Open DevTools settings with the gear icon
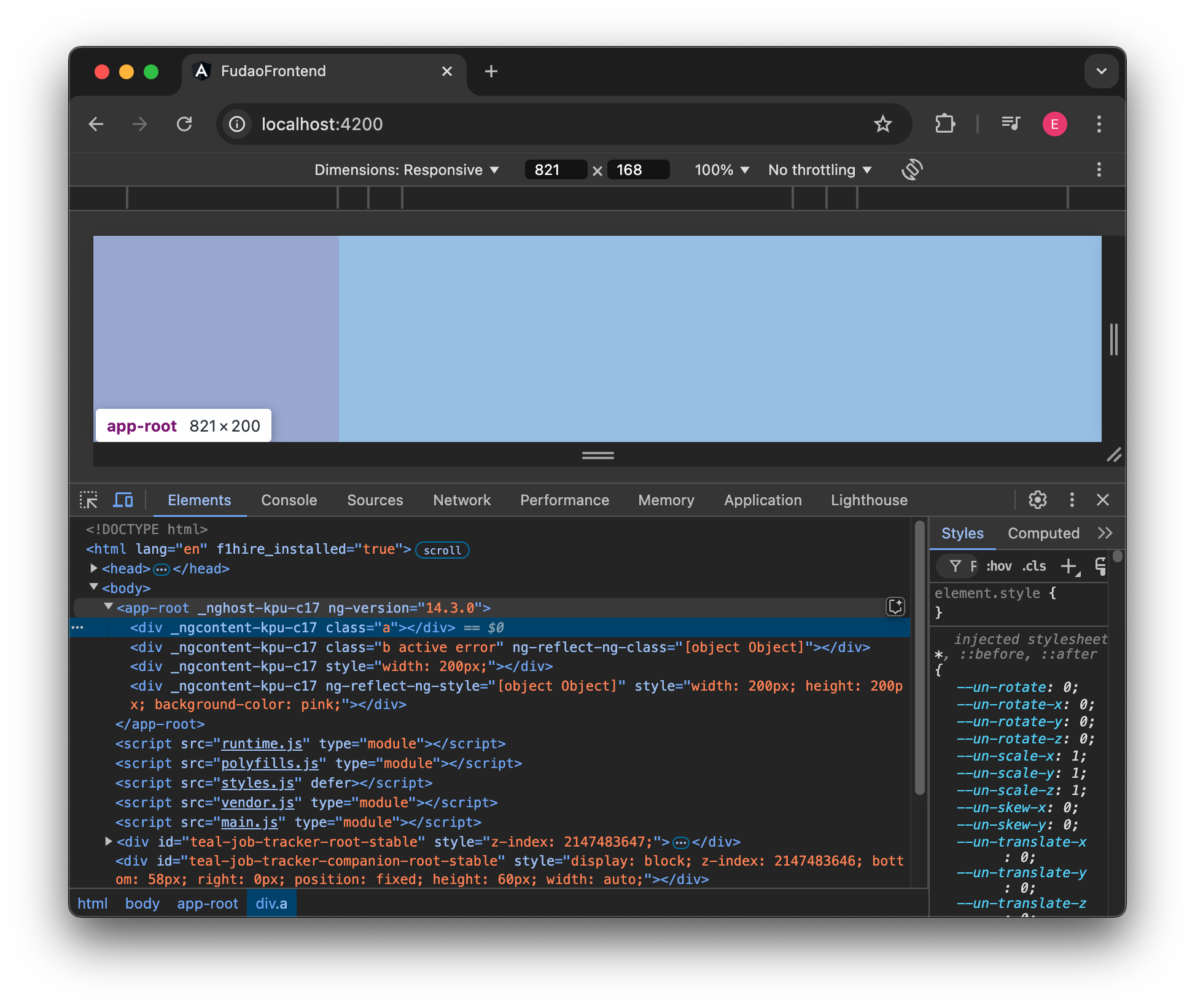Viewport: 1195px width, 1008px height. tap(1038, 500)
